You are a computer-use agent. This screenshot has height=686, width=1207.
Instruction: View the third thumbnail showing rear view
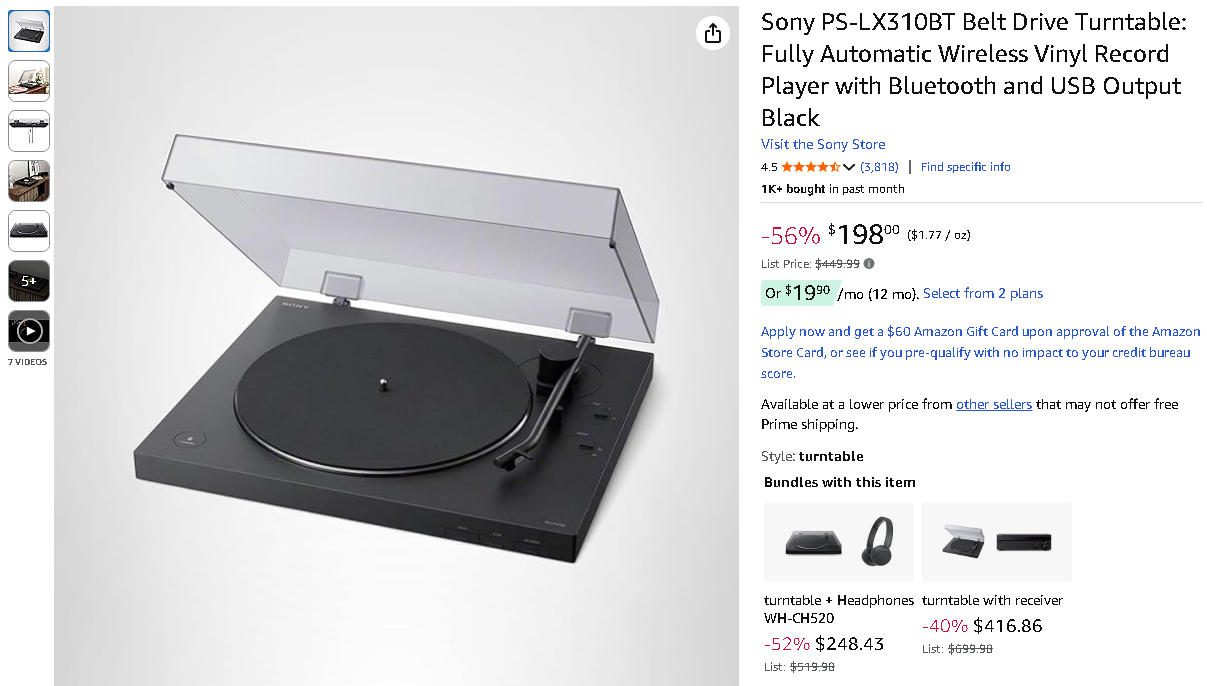tap(29, 131)
